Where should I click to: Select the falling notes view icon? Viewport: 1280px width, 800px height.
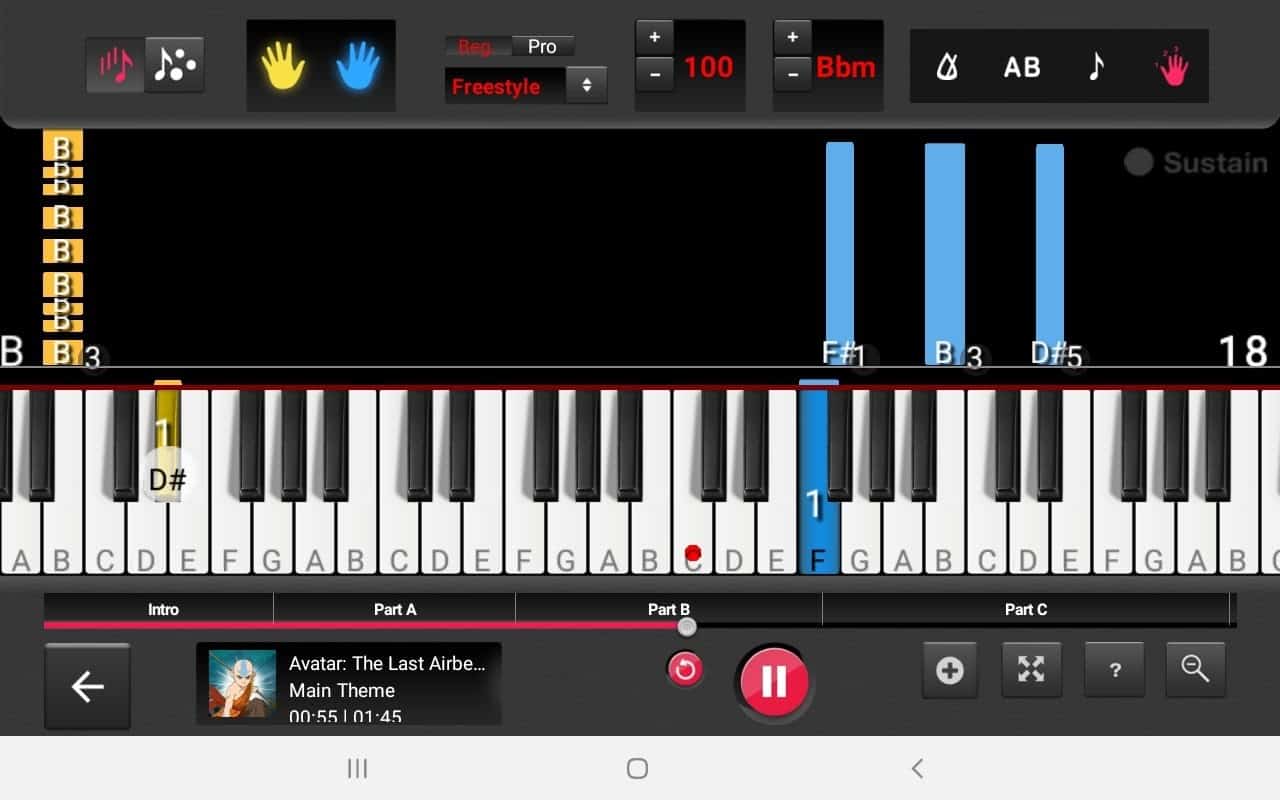pyautogui.click(x=115, y=66)
